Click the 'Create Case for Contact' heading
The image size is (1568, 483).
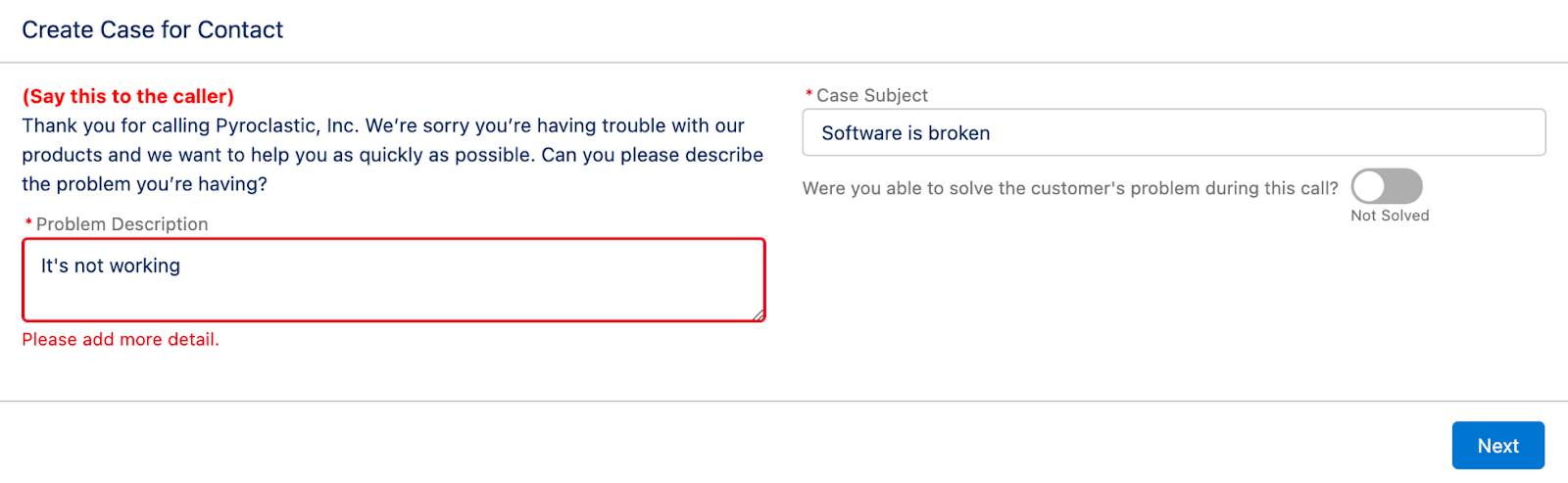tap(152, 30)
